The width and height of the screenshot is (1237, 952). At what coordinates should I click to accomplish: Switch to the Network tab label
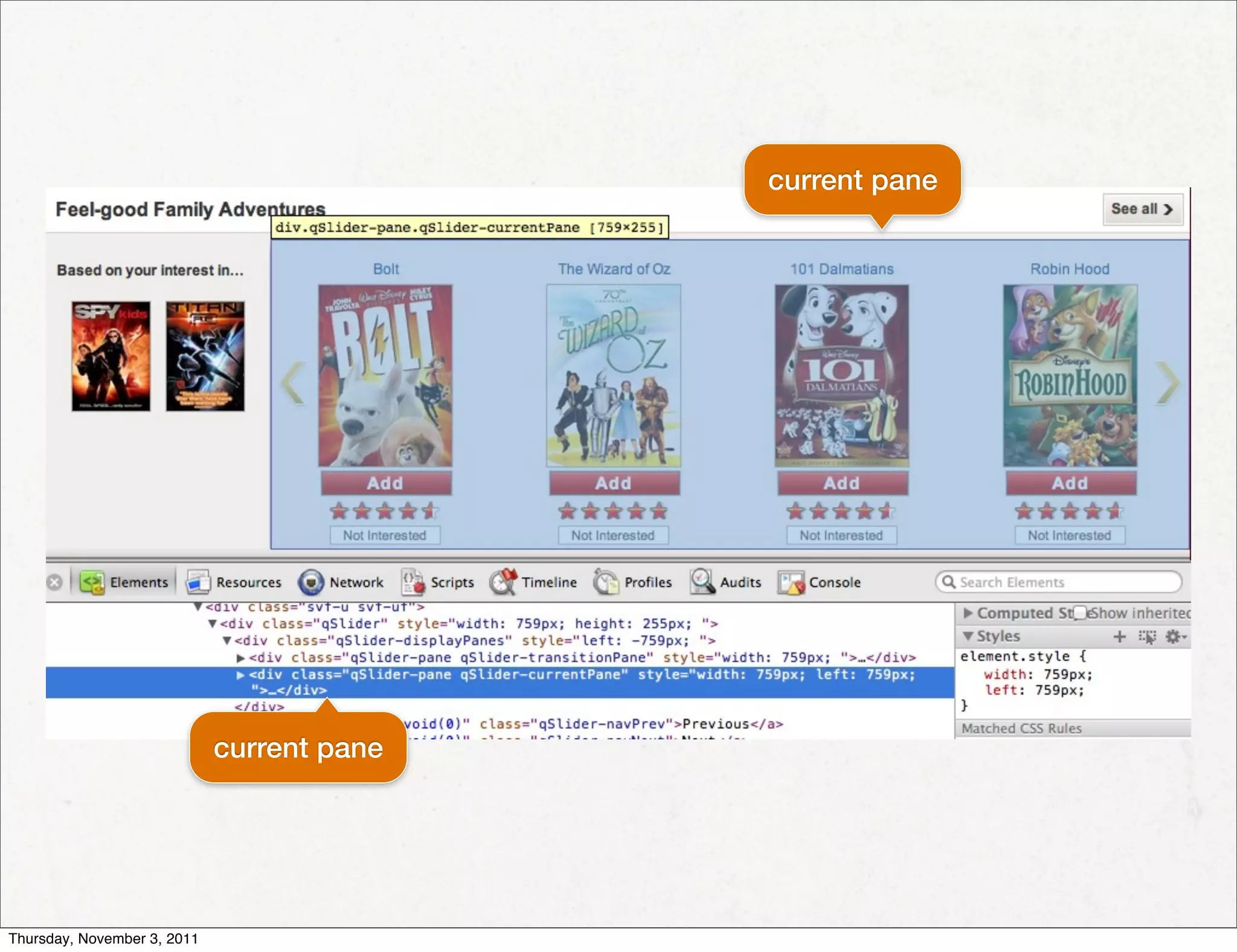(356, 582)
